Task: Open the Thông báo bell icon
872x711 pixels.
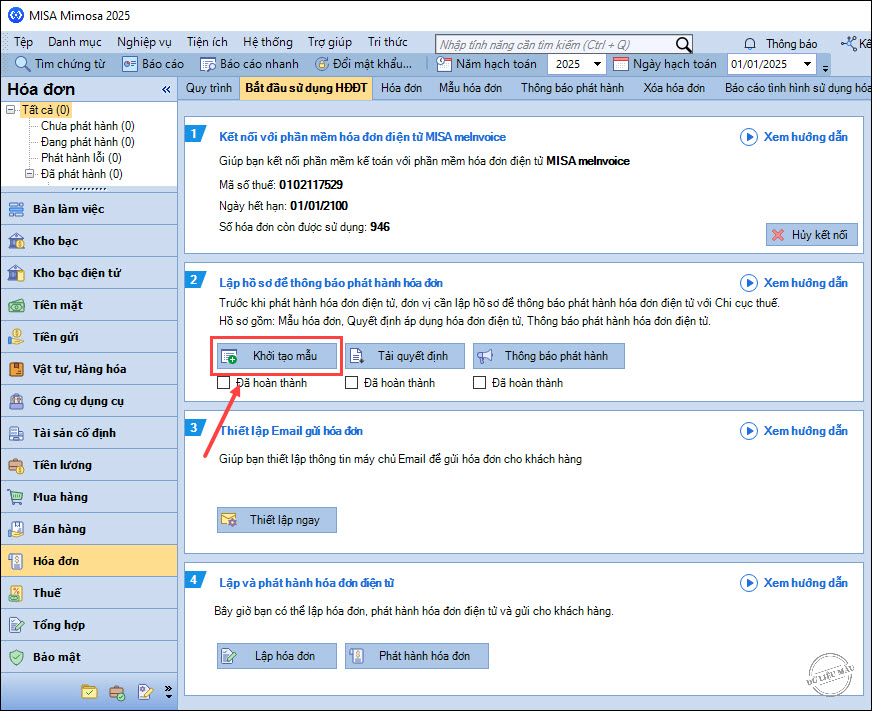Action: pyautogui.click(x=750, y=44)
